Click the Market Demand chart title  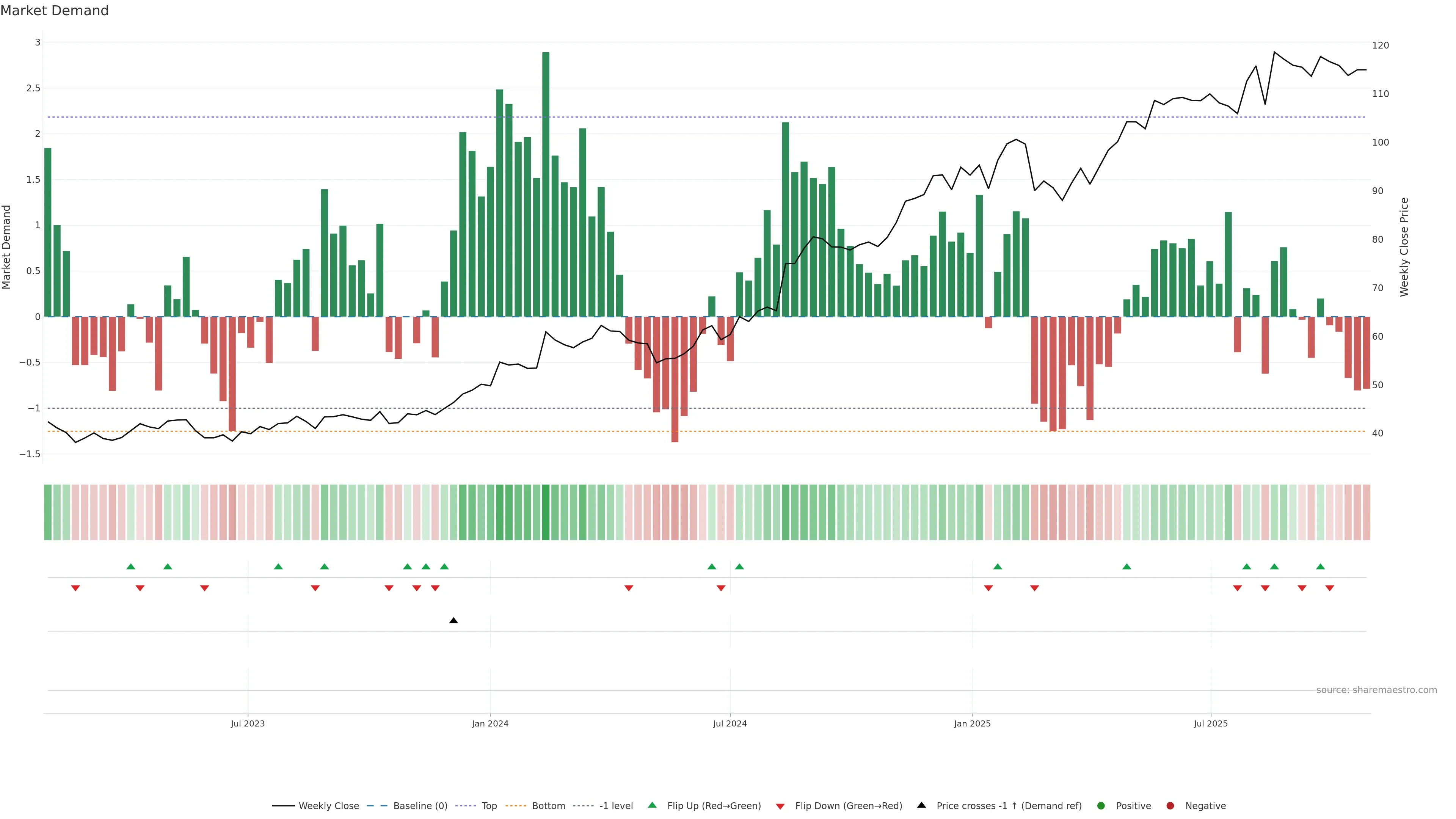click(x=54, y=11)
